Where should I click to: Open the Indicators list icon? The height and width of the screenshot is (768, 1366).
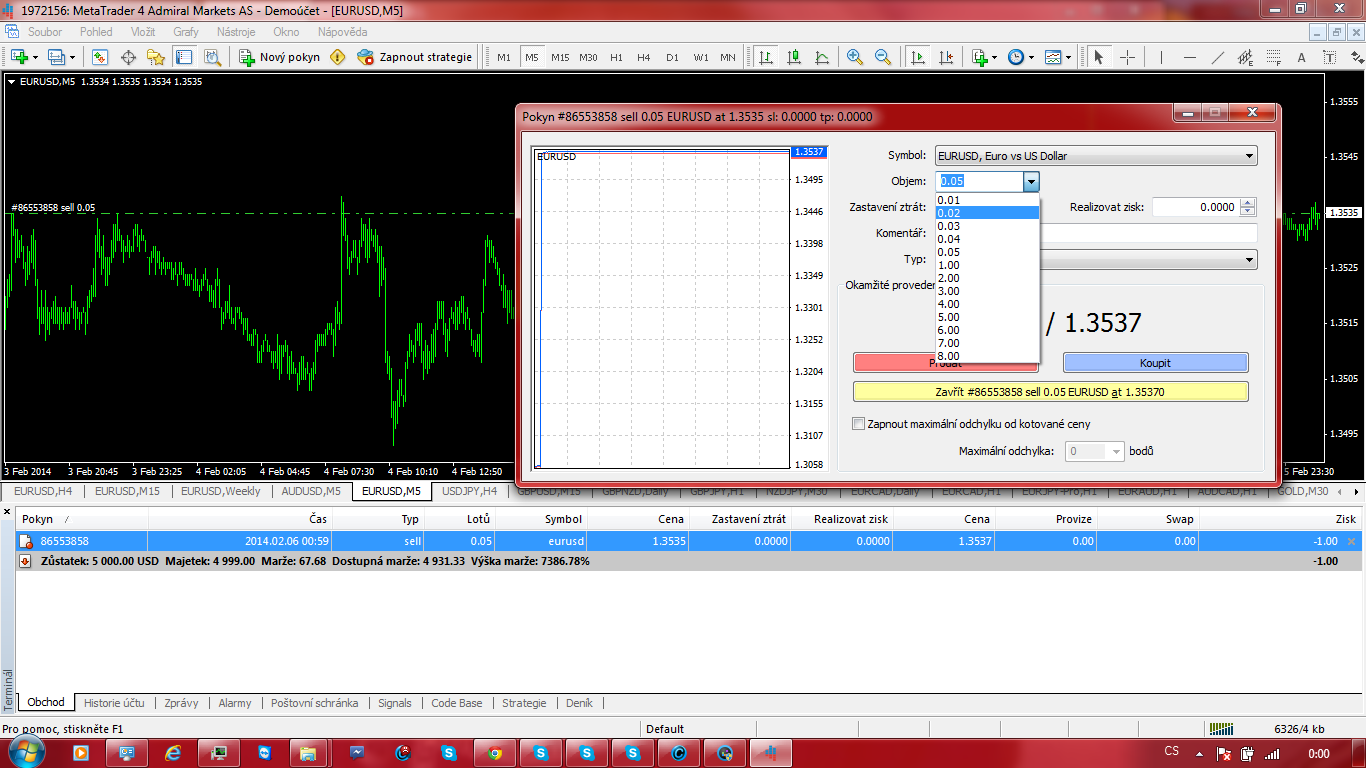point(980,57)
